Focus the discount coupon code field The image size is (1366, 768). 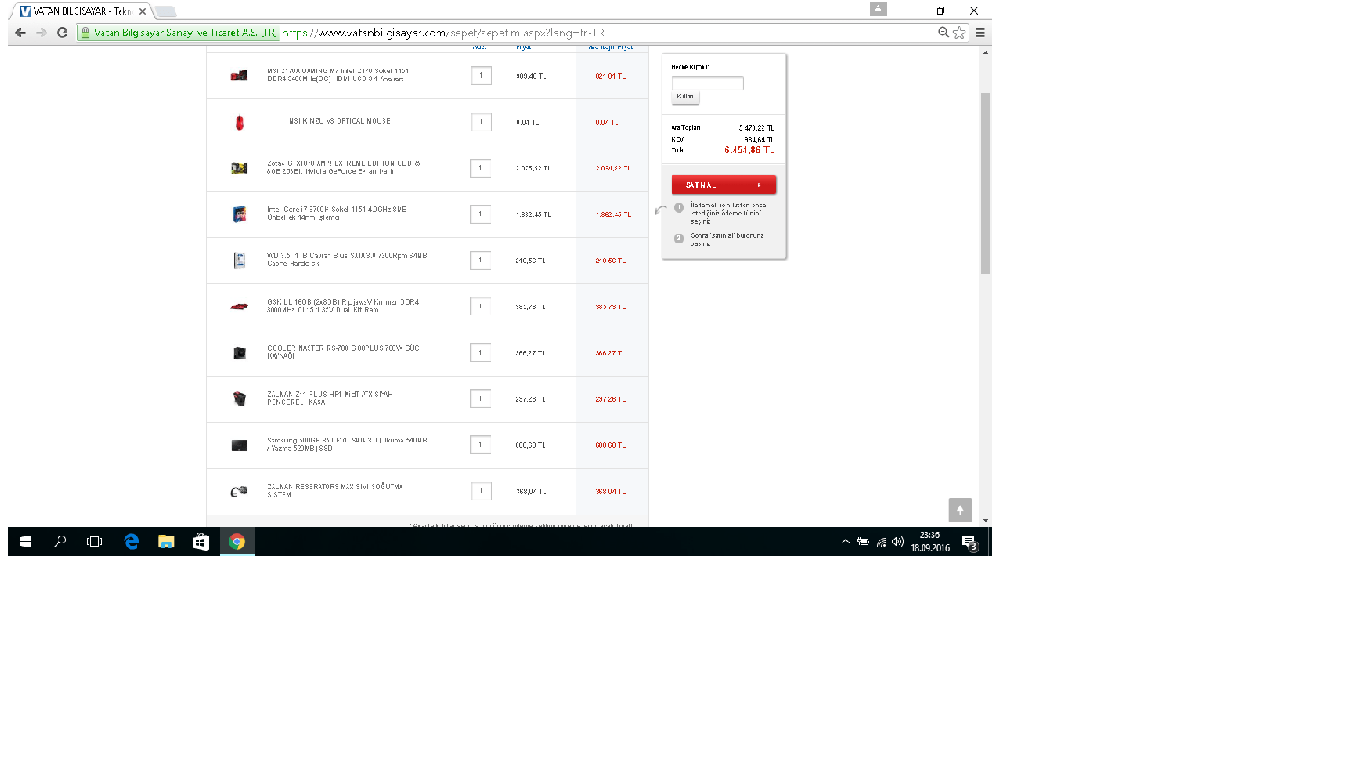point(708,82)
